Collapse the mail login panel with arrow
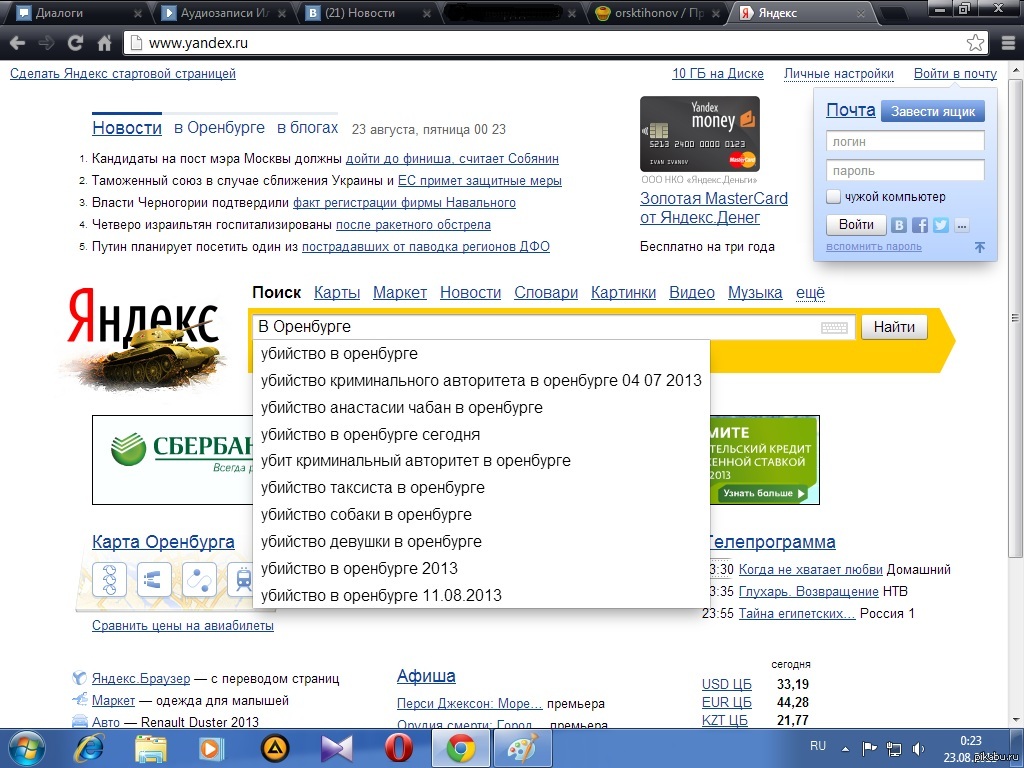The height and width of the screenshot is (768, 1024). (980, 247)
